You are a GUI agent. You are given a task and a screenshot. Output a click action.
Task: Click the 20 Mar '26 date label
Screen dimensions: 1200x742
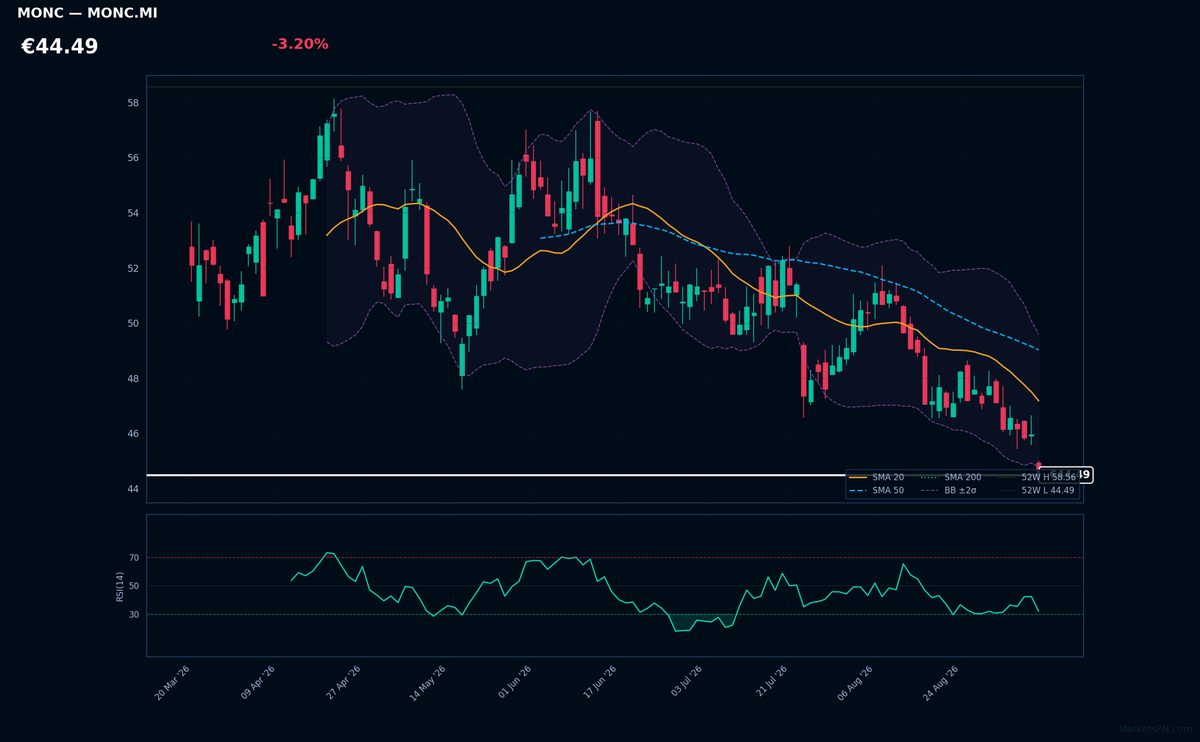coord(172,683)
